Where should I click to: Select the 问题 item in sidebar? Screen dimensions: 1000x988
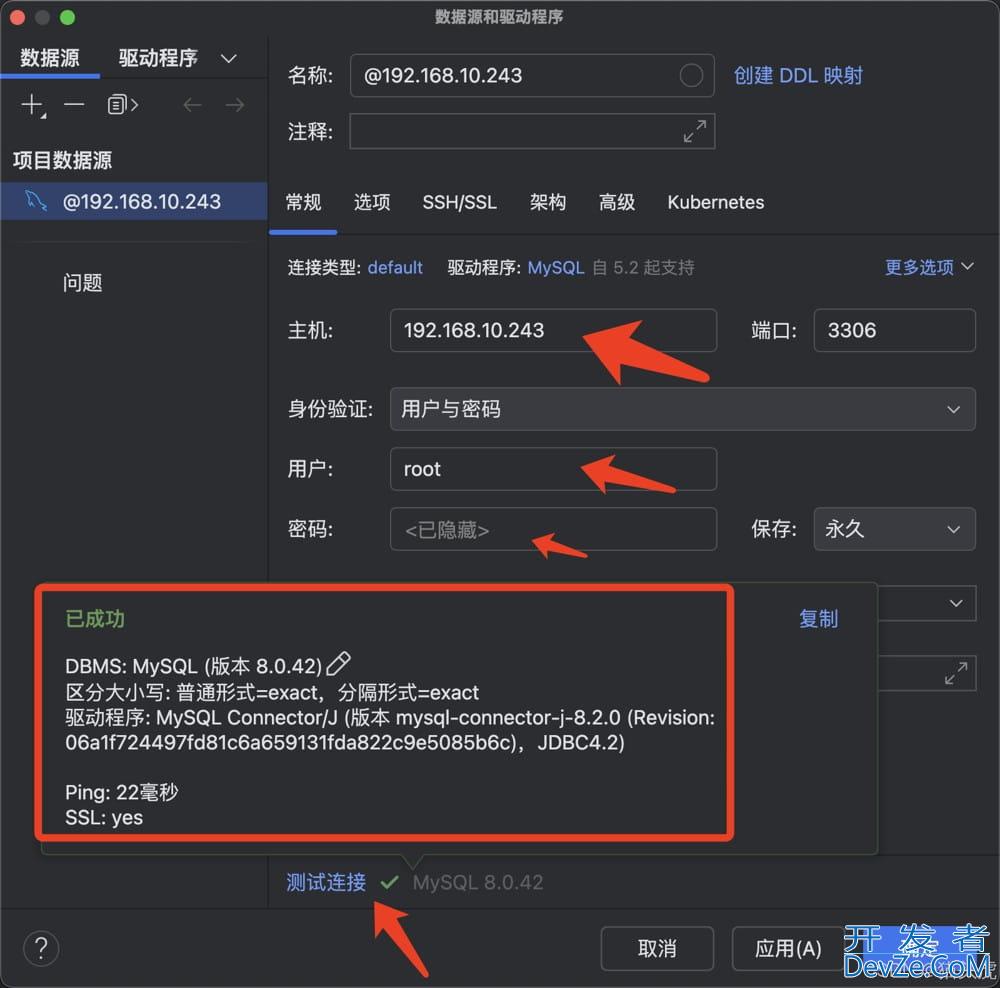[x=82, y=282]
